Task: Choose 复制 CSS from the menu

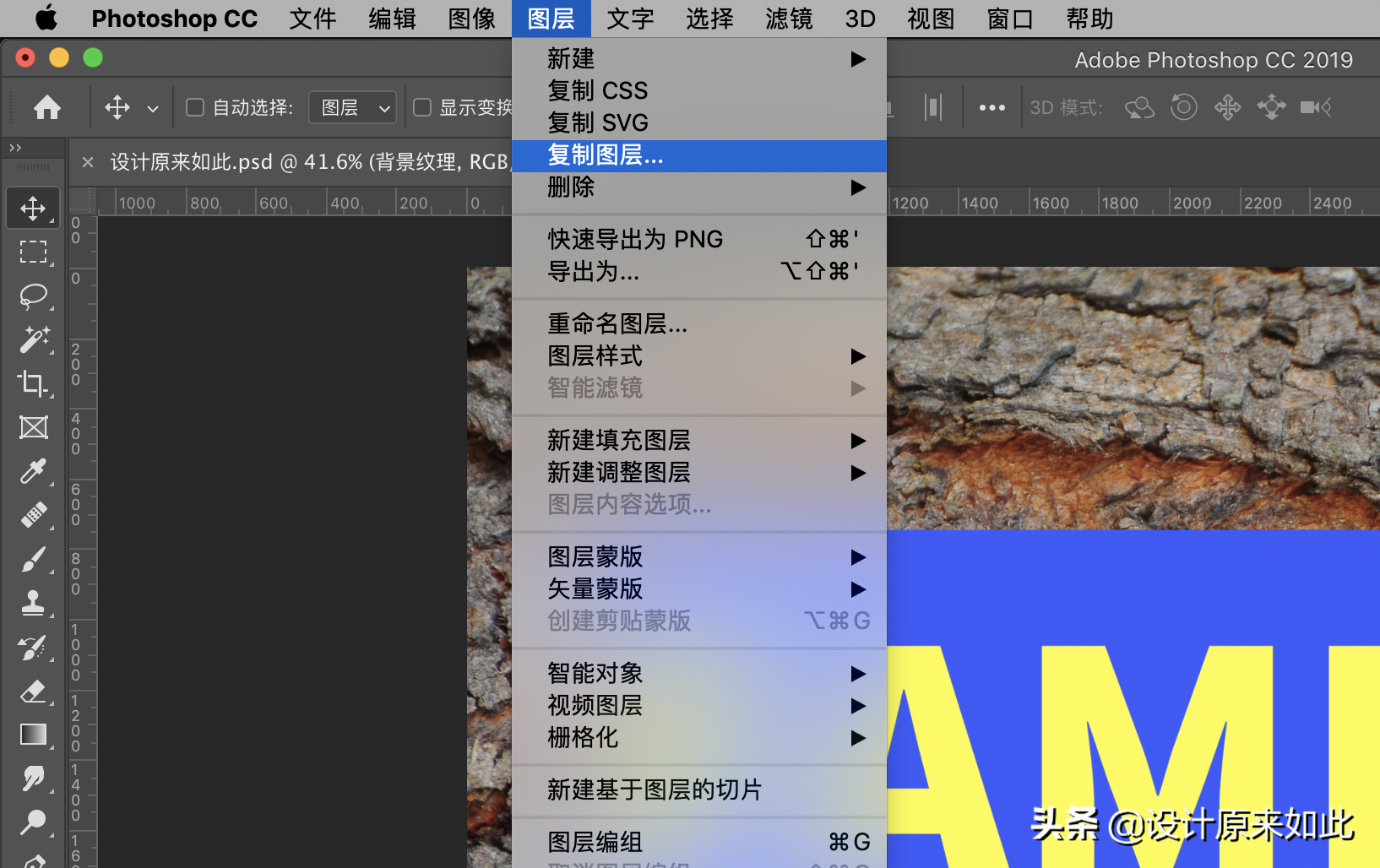Action: [699, 91]
